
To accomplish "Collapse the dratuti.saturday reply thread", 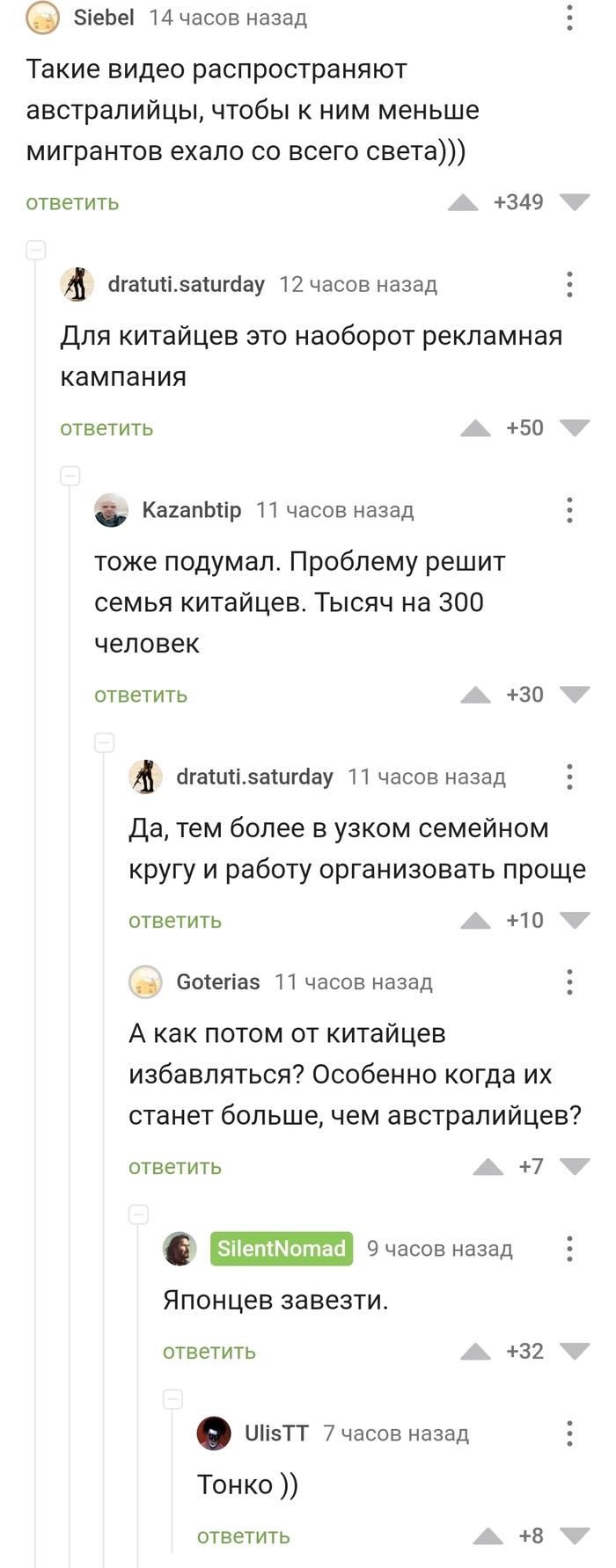I will point(36,250).
